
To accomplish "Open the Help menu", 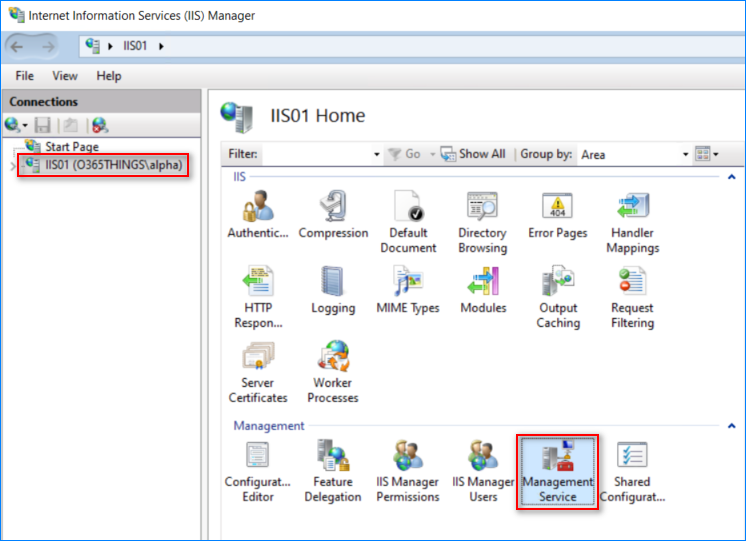I will click(x=109, y=76).
